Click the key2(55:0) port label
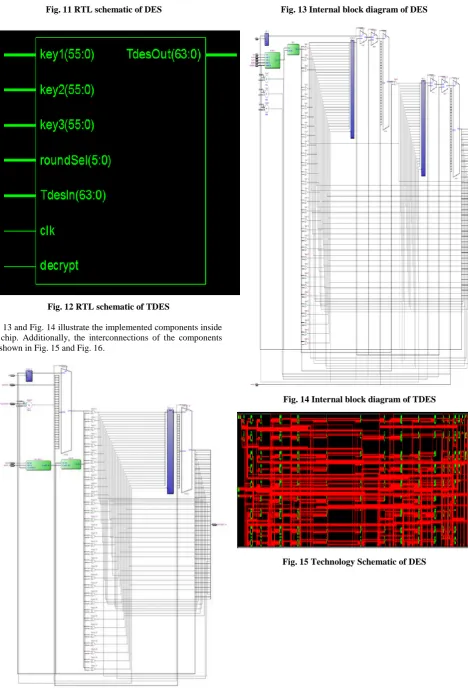468x692 pixels. [x=67, y=90]
